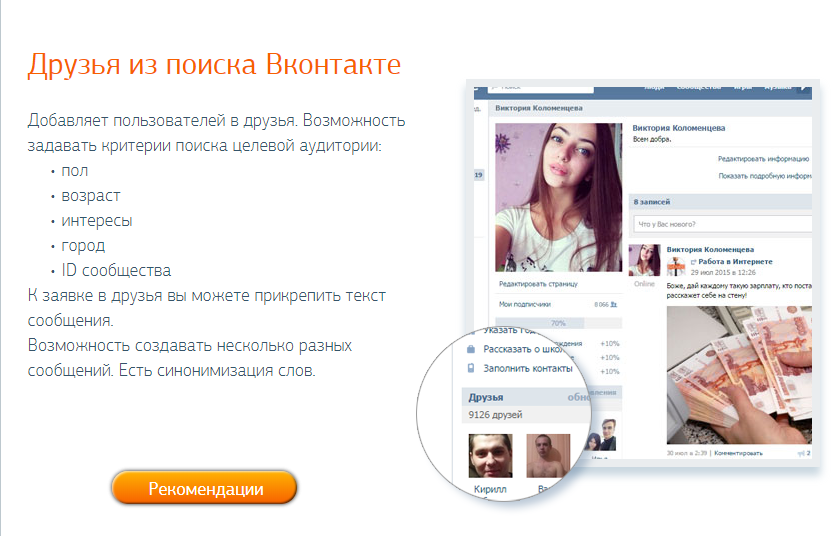
Task: Click the small post author avatar above Online
Action: click(644, 260)
